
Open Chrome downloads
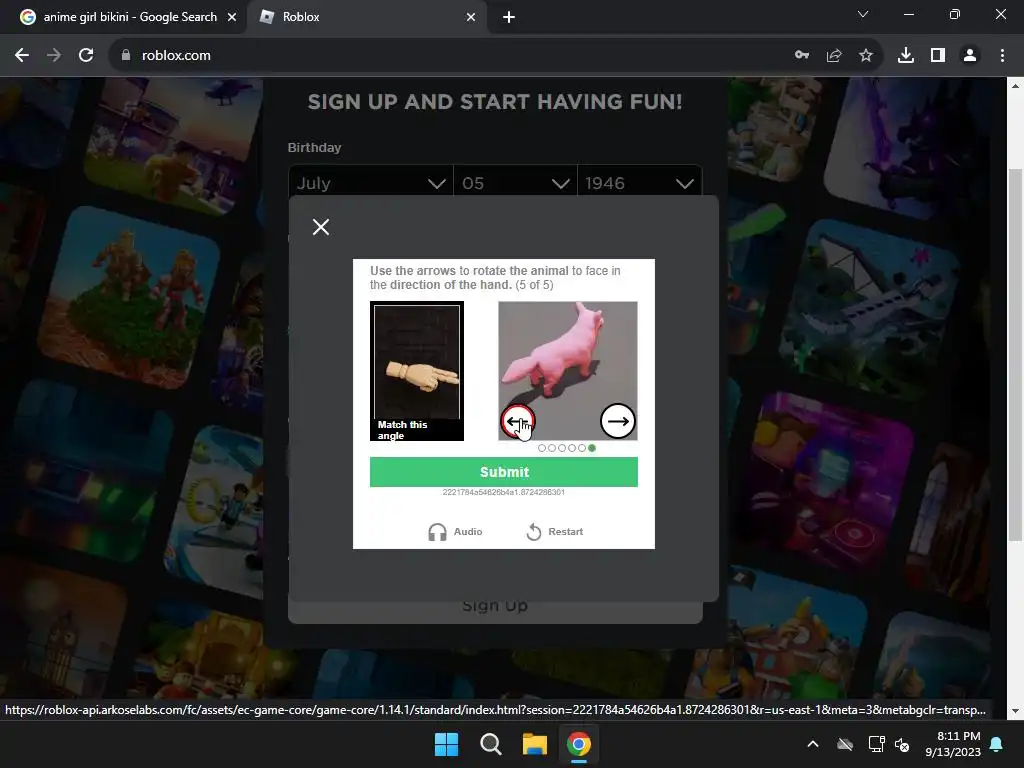point(906,56)
